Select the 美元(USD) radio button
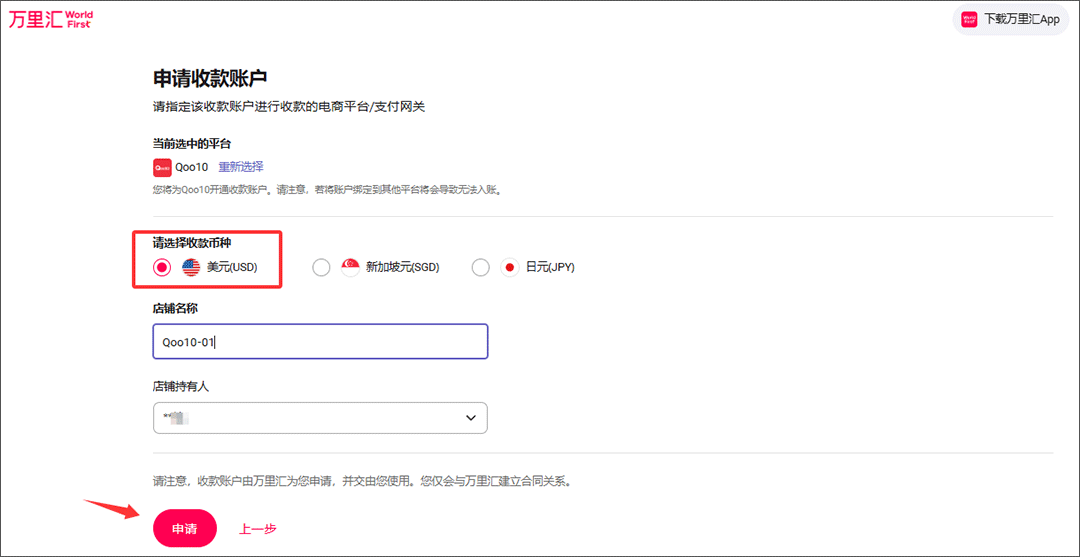Image resolution: width=1080 pixels, height=557 pixels. coord(162,267)
